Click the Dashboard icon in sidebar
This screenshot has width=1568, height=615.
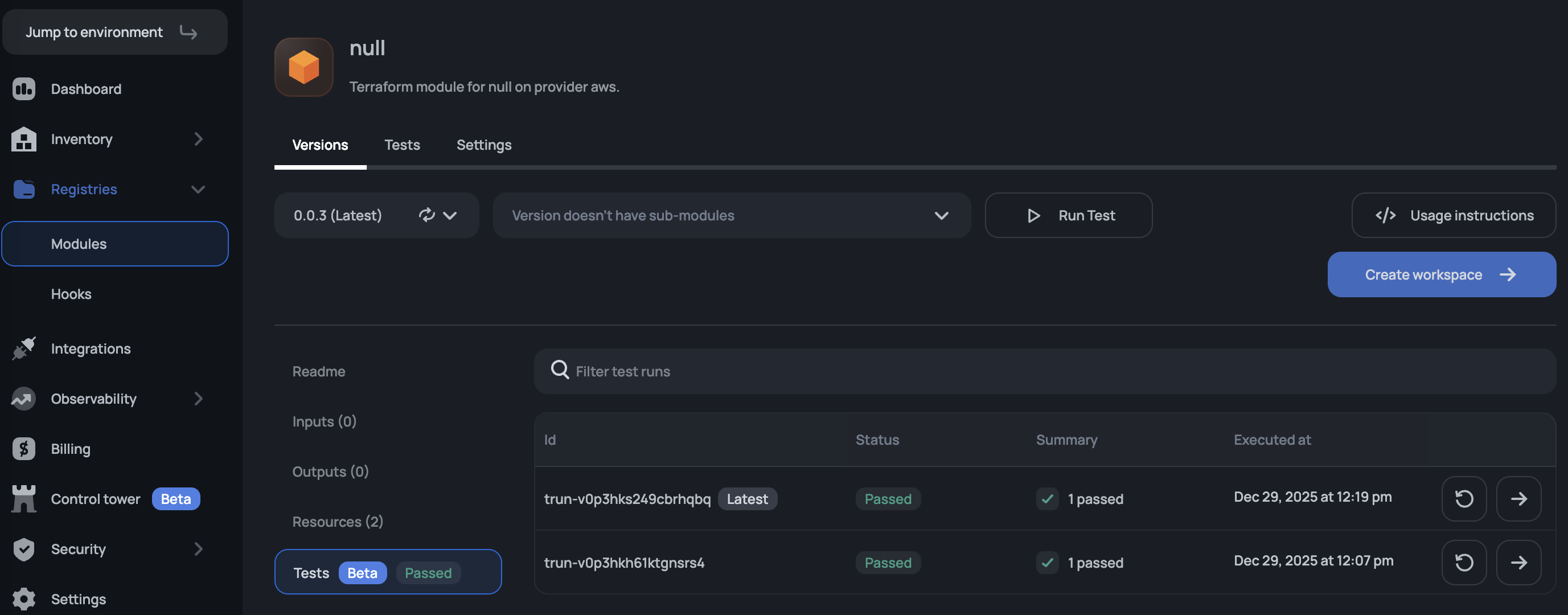(x=24, y=89)
